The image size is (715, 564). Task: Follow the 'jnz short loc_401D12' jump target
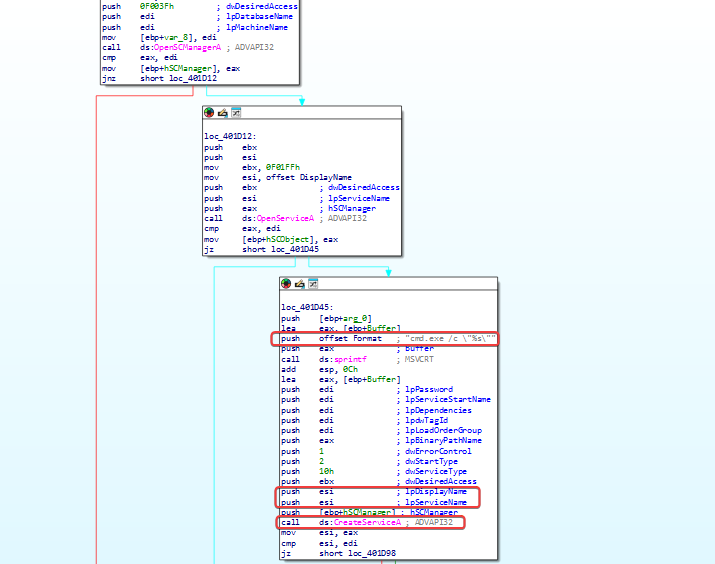193,78
